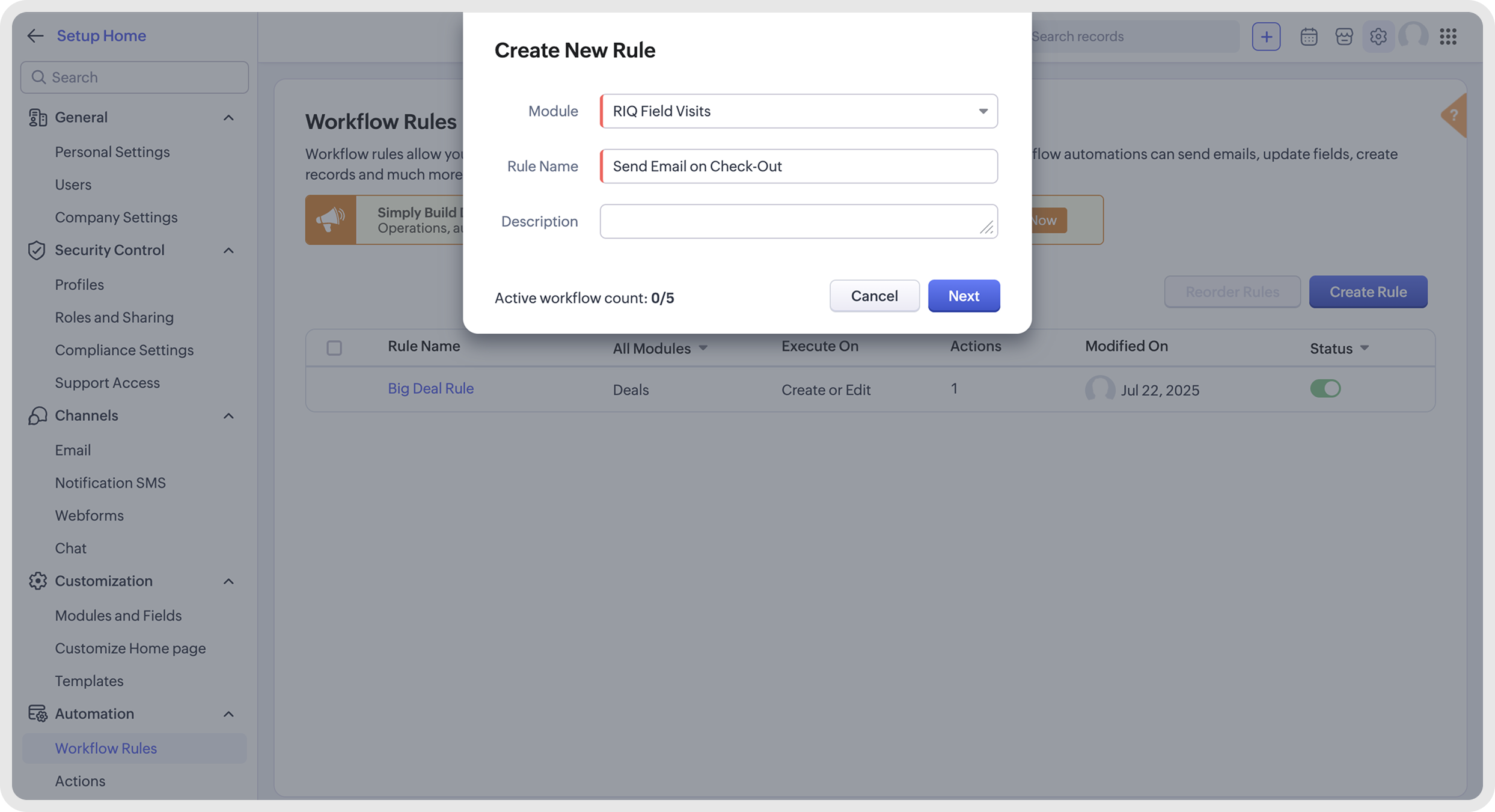Click the orange help question mark tab
Viewport: 1495px width, 812px height.
coord(1454,115)
